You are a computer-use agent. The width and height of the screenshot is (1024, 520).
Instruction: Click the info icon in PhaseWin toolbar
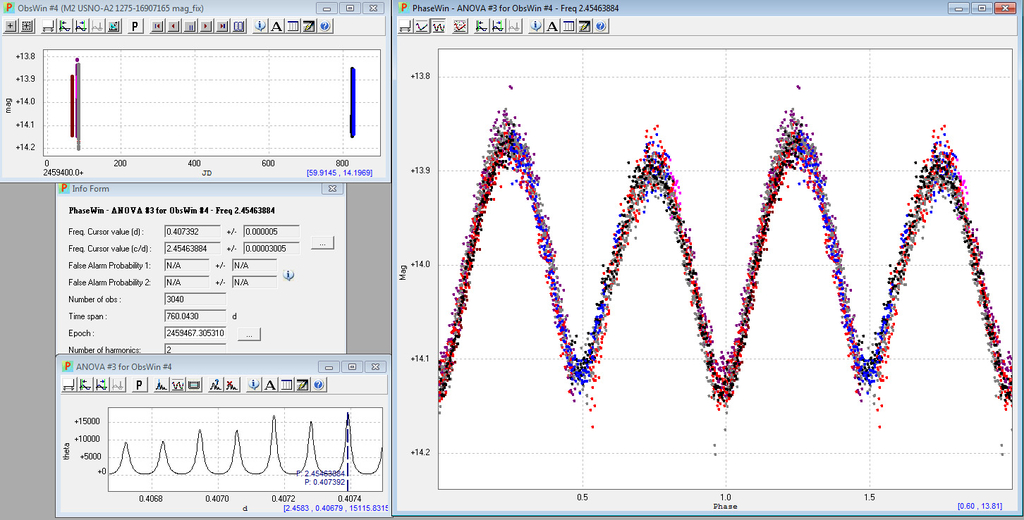tap(535, 26)
